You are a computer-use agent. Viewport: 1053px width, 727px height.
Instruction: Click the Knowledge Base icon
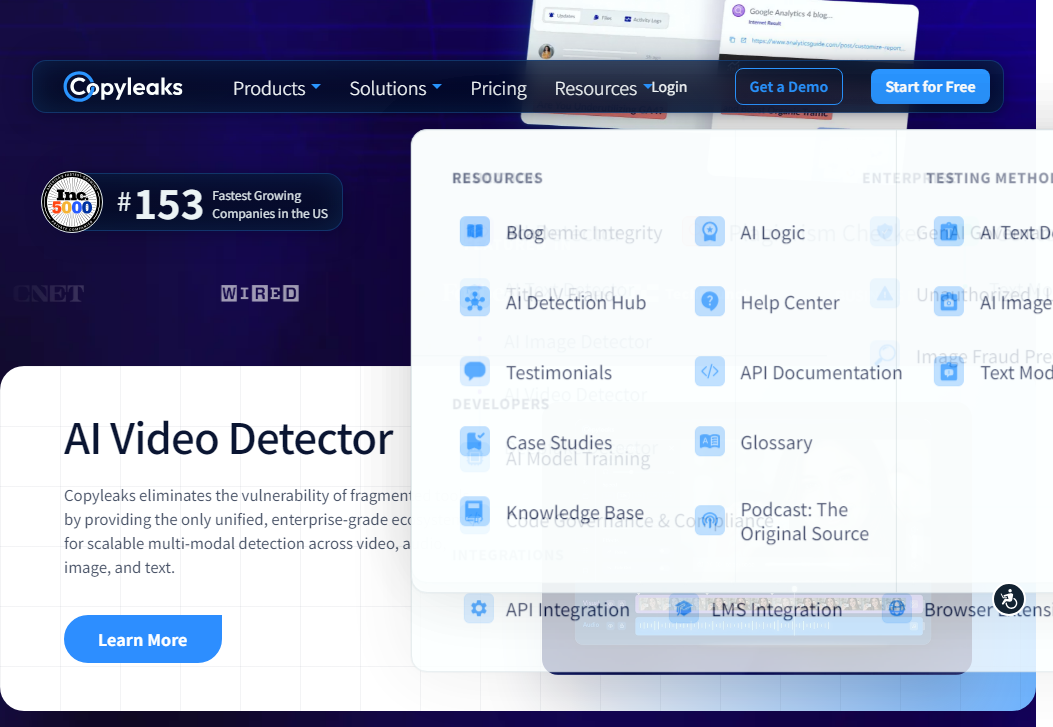click(x=475, y=512)
